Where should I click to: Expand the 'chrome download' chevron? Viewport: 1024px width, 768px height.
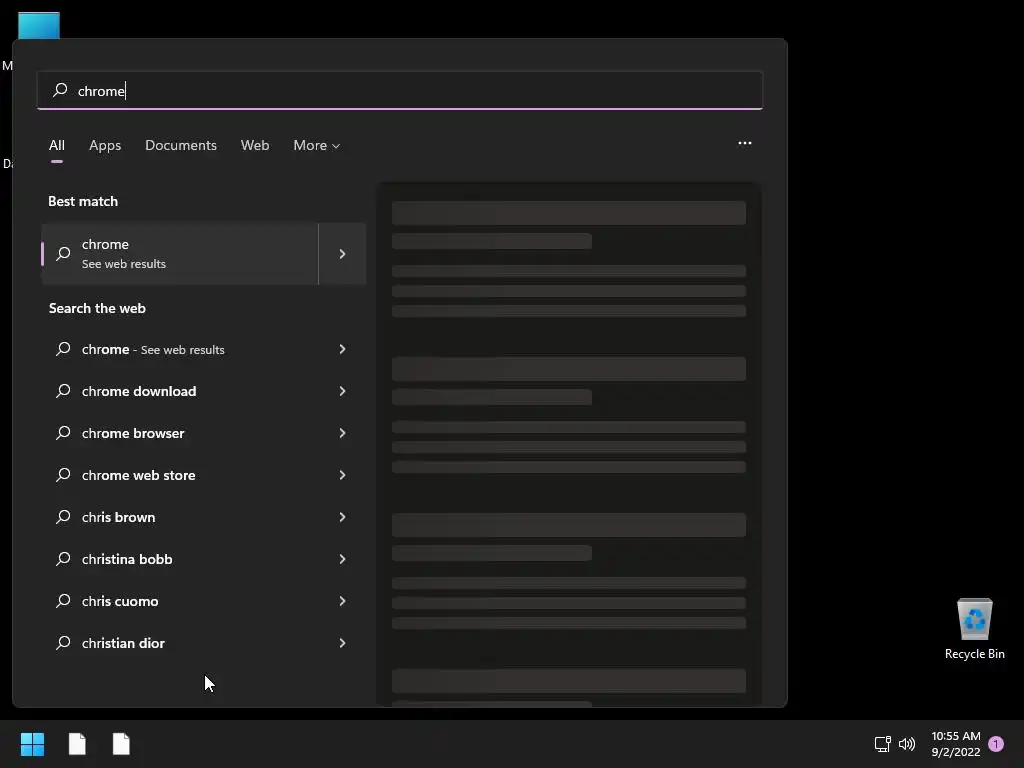(342, 391)
